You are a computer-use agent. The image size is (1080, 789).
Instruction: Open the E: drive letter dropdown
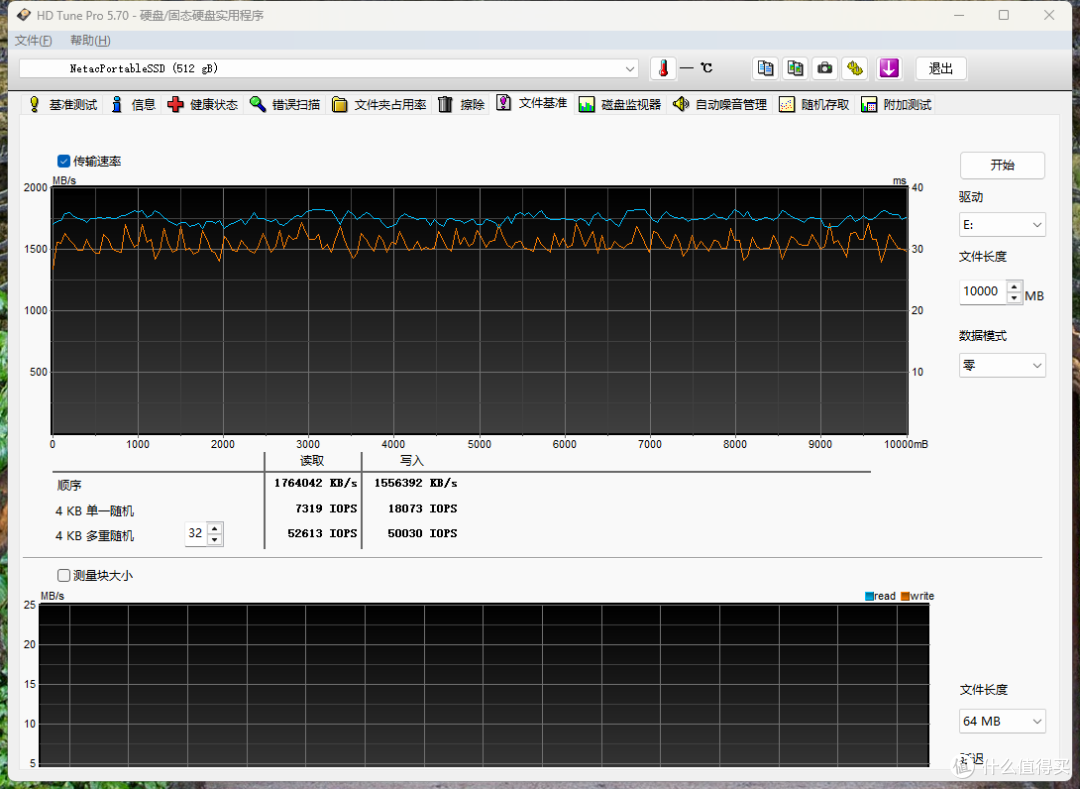pos(1002,225)
